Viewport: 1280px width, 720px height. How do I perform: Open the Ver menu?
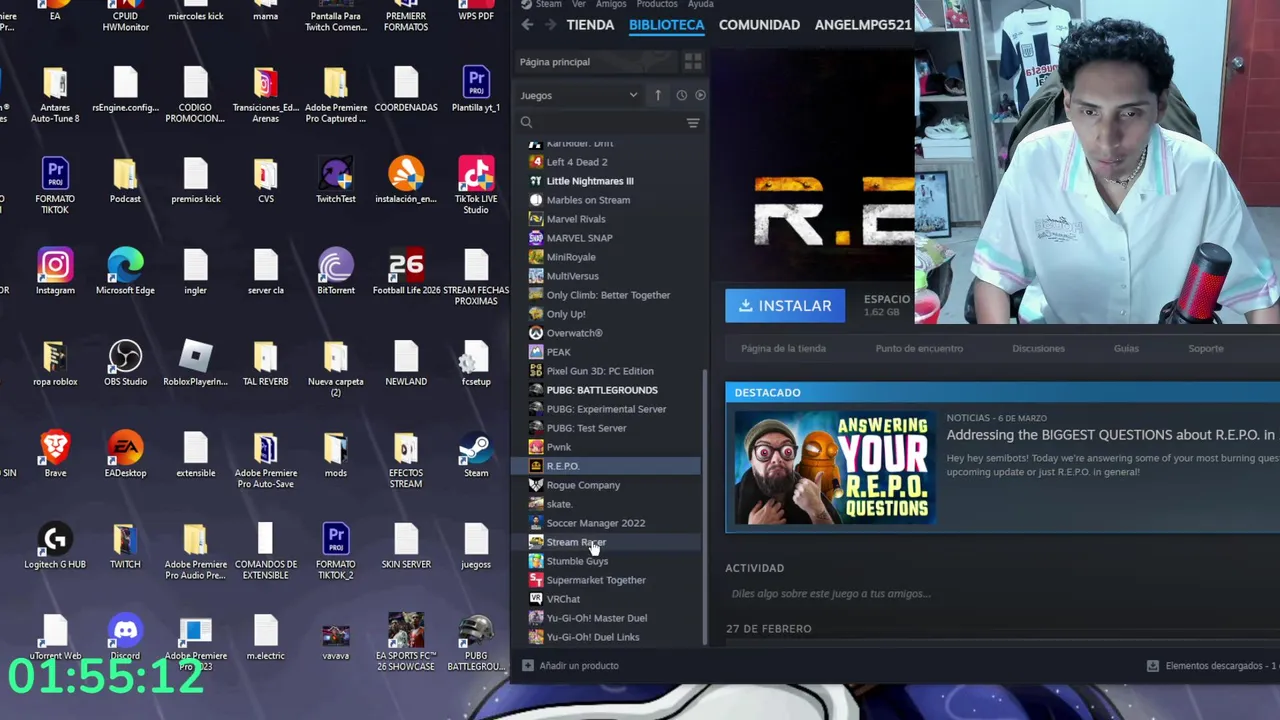point(579,4)
